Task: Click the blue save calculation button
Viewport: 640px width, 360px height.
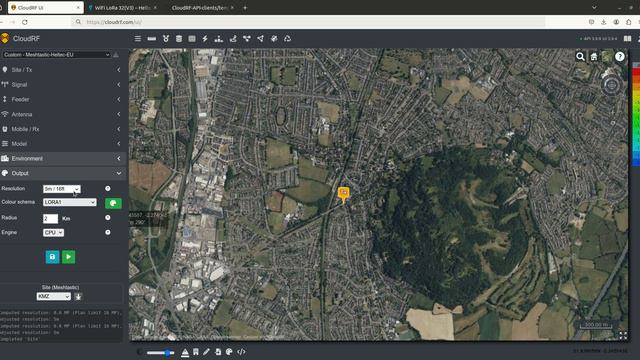Action: pyautogui.click(x=52, y=257)
